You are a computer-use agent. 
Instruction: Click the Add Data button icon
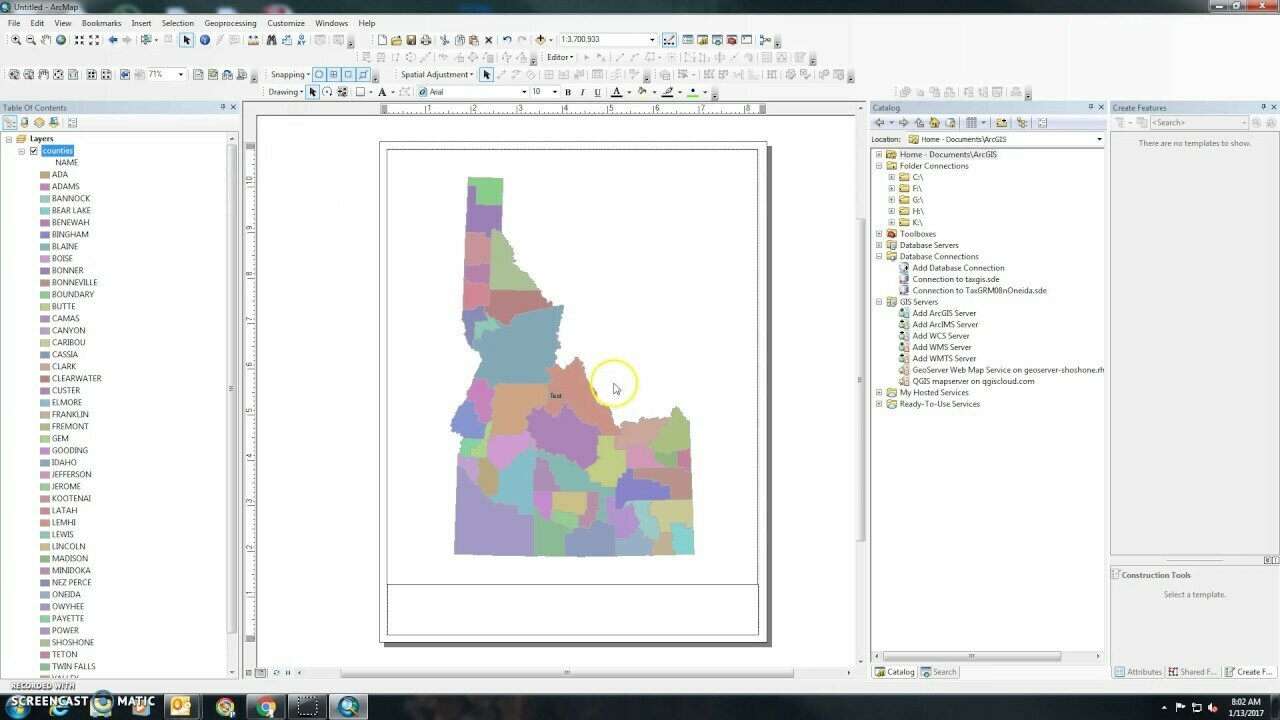(x=541, y=40)
